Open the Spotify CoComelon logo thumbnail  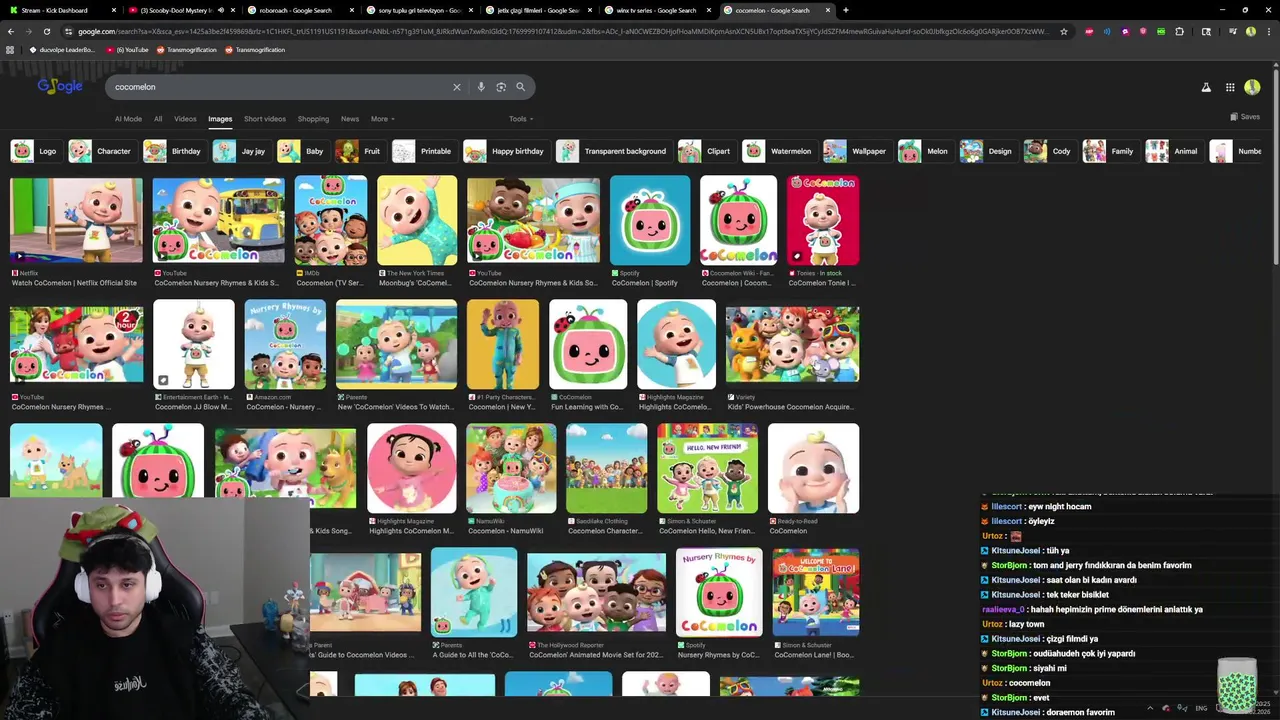point(650,220)
